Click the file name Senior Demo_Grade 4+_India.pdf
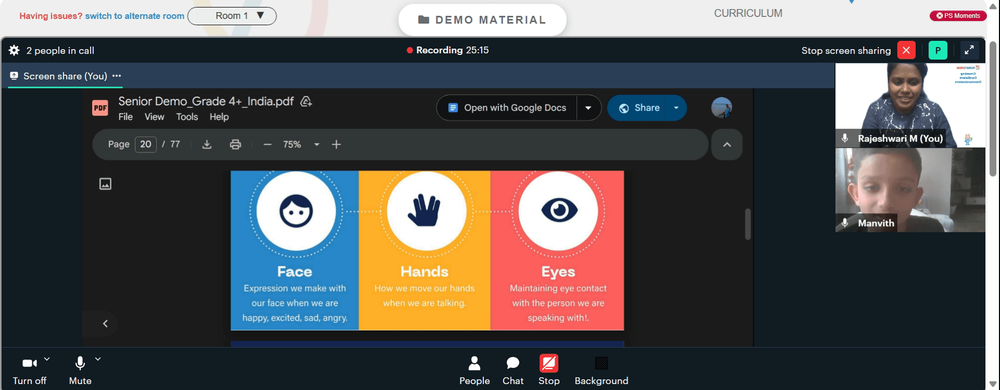Image resolution: width=1000 pixels, height=390 pixels. click(206, 101)
